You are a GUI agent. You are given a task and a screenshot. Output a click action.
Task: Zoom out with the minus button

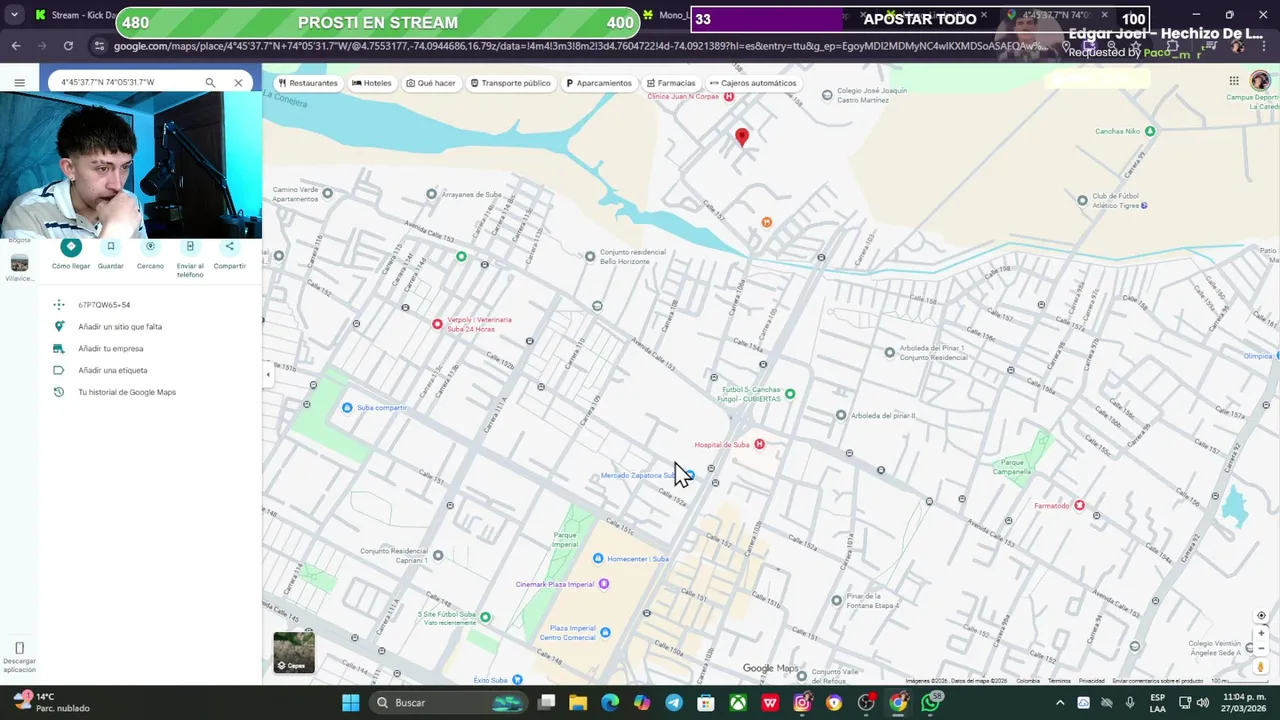[1261, 648]
